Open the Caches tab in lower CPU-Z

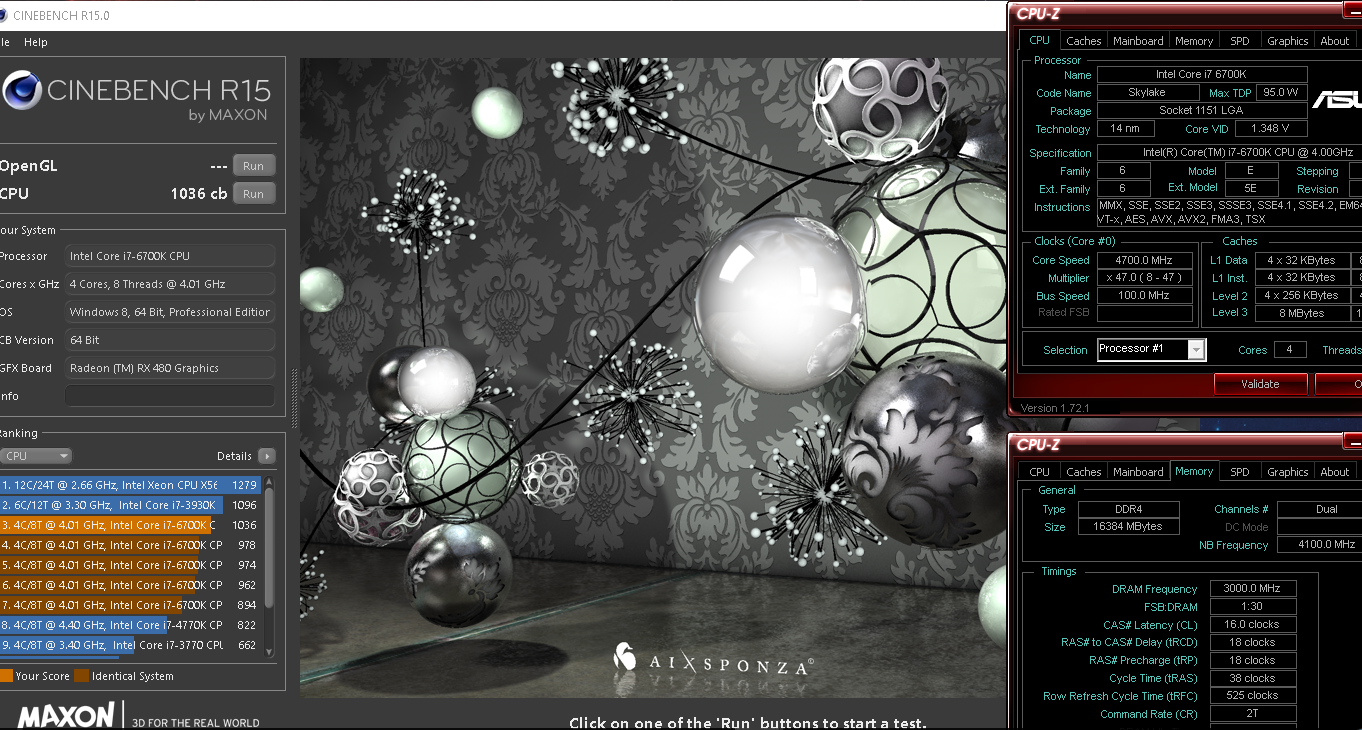(x=1083, y=472)
